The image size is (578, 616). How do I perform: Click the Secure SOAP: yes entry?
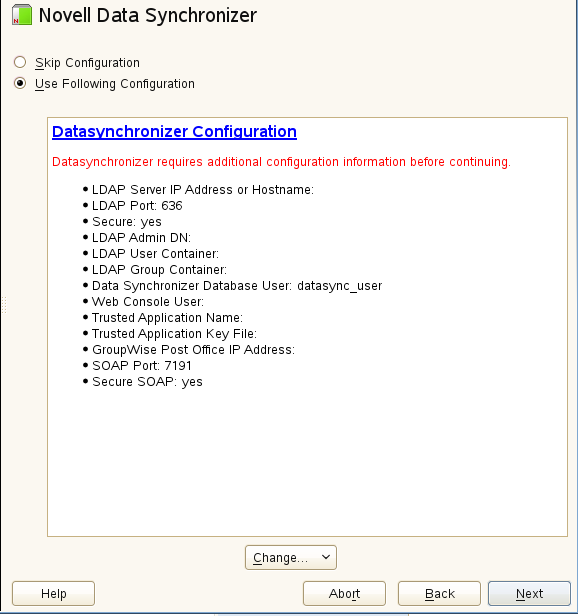click(x=147, y=382)
